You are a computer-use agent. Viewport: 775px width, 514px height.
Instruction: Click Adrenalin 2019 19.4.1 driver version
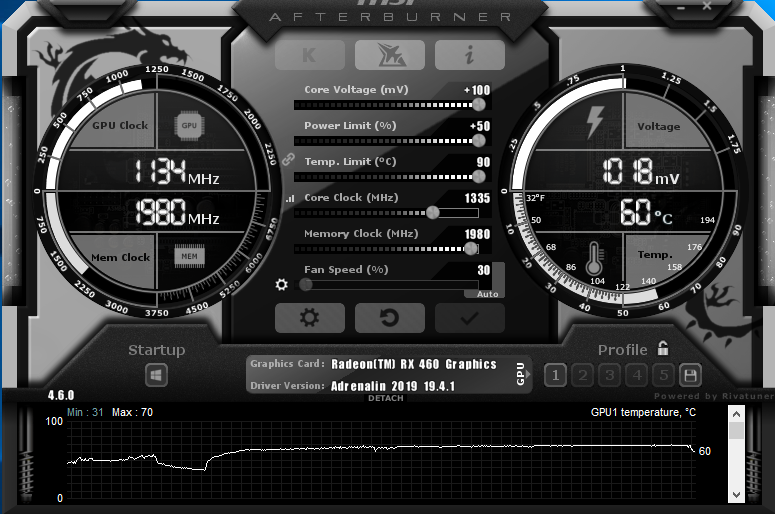point(393,386)
